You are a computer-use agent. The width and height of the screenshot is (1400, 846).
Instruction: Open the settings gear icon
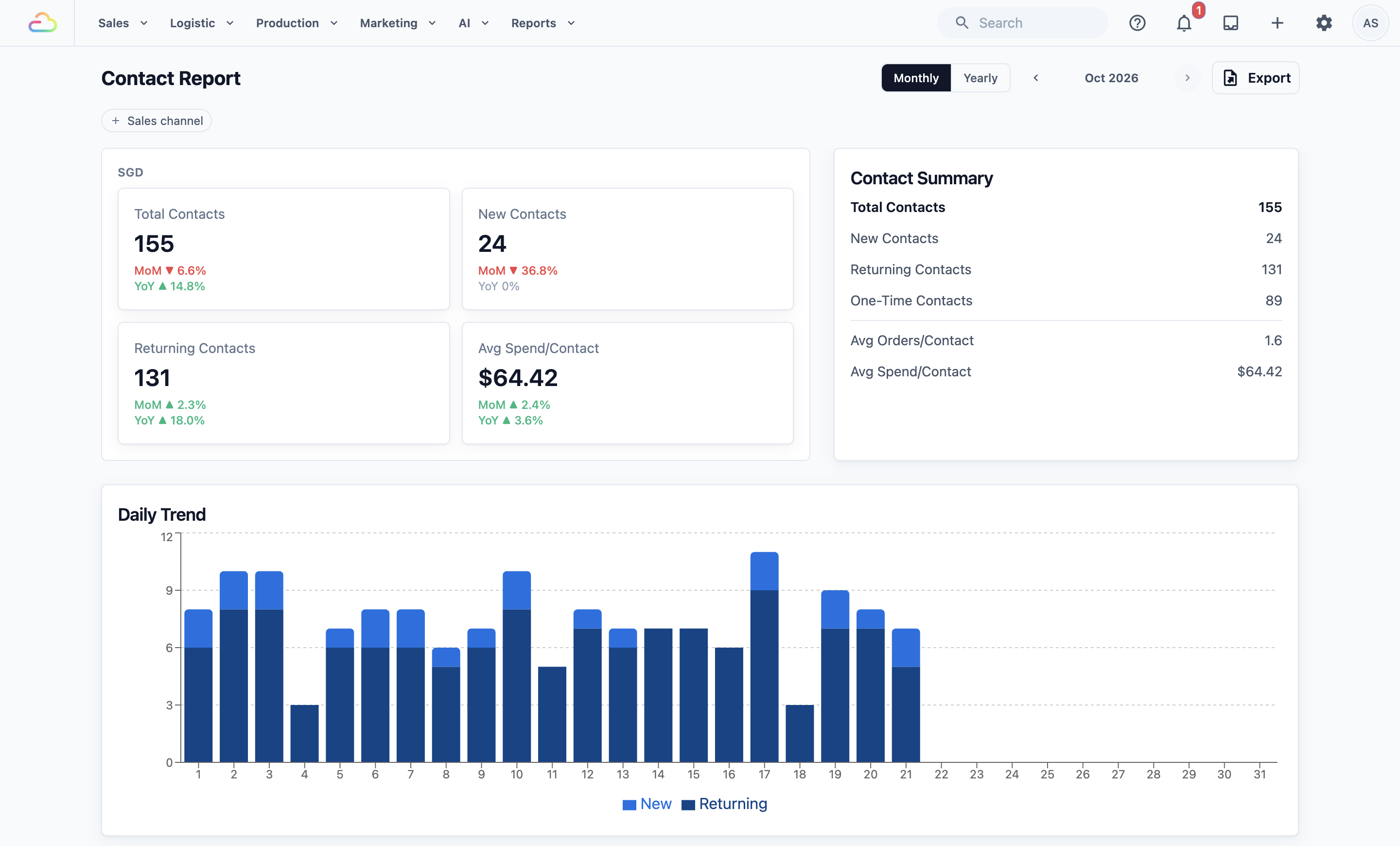click(1324, 23)
